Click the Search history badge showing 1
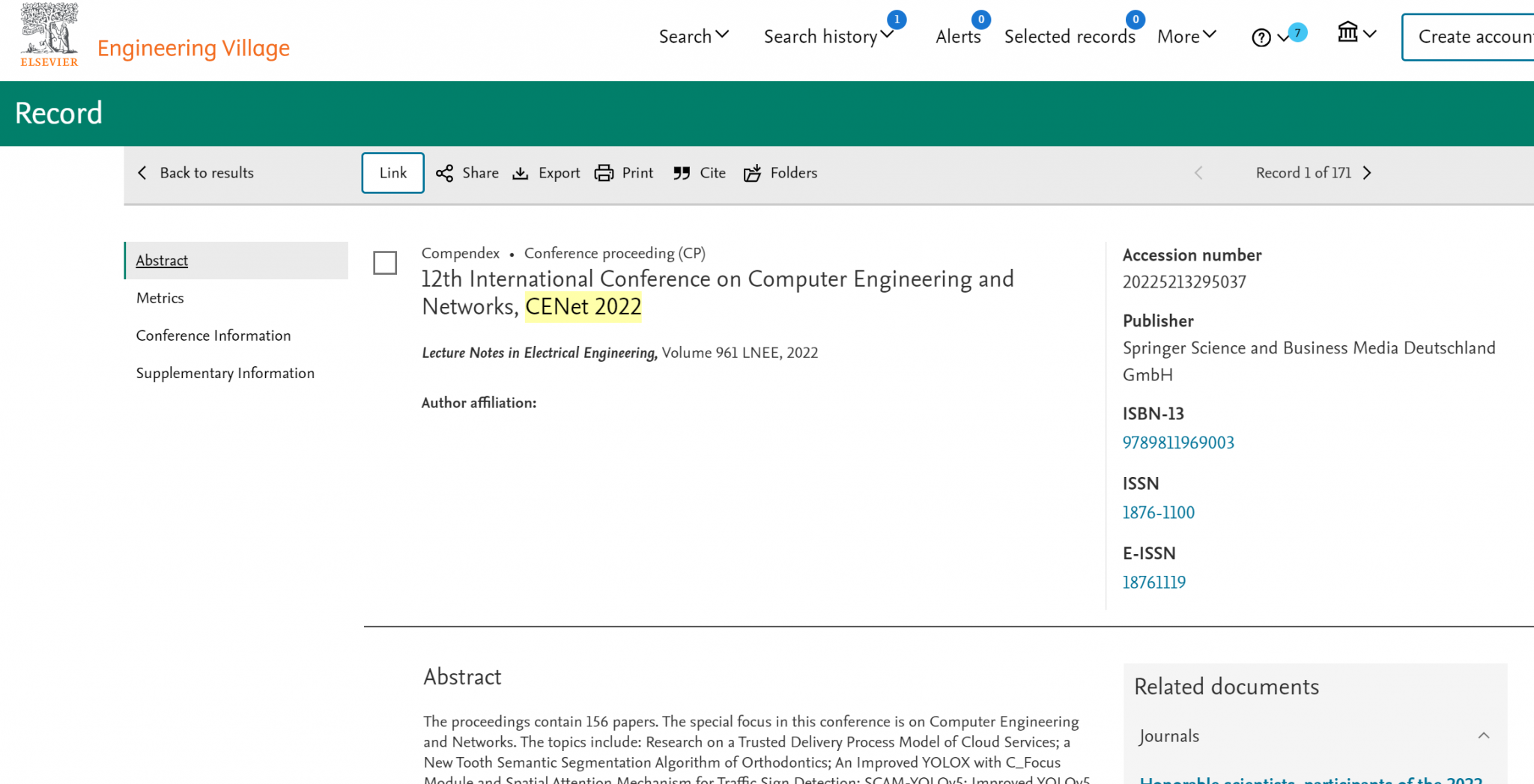This screenshot has width=1534, height=784. (x=897, y=19)
